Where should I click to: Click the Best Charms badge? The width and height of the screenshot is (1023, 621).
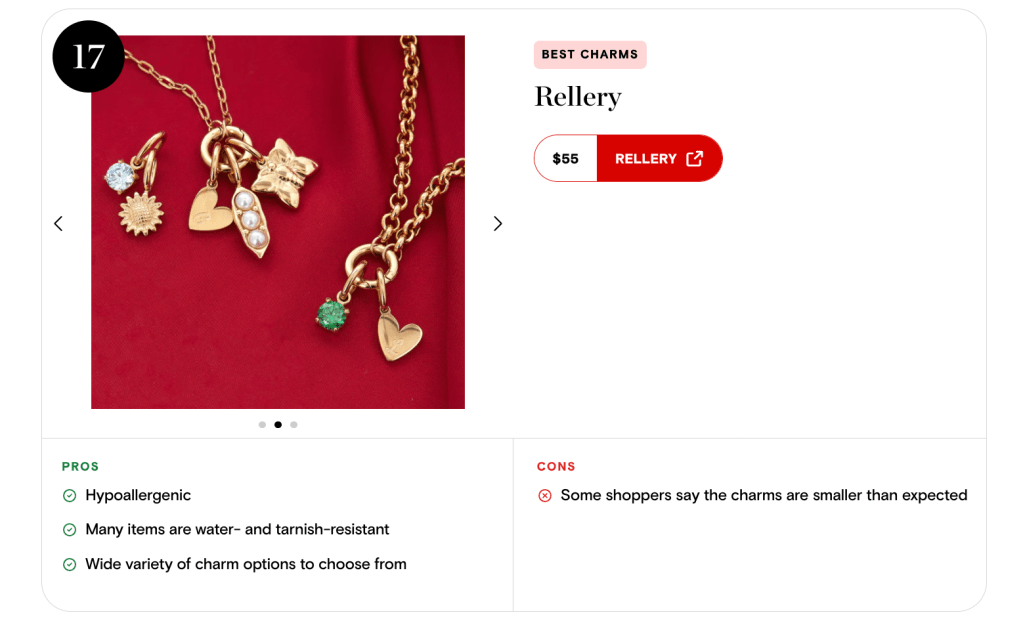[x=590, y=55]
